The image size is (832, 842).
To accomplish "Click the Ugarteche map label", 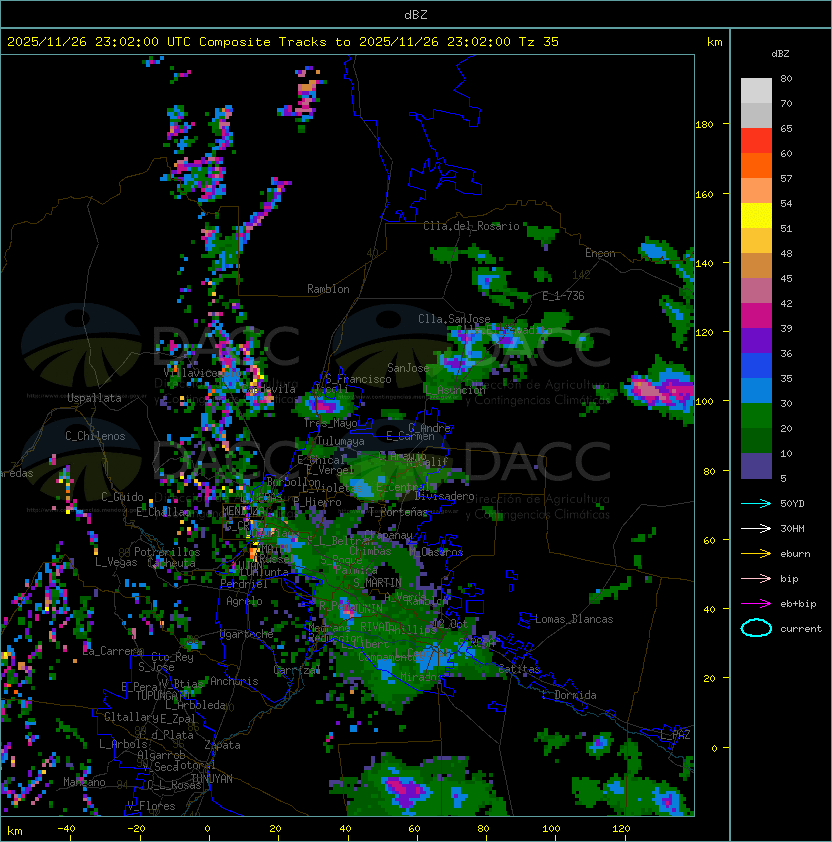I will point(247,634).
